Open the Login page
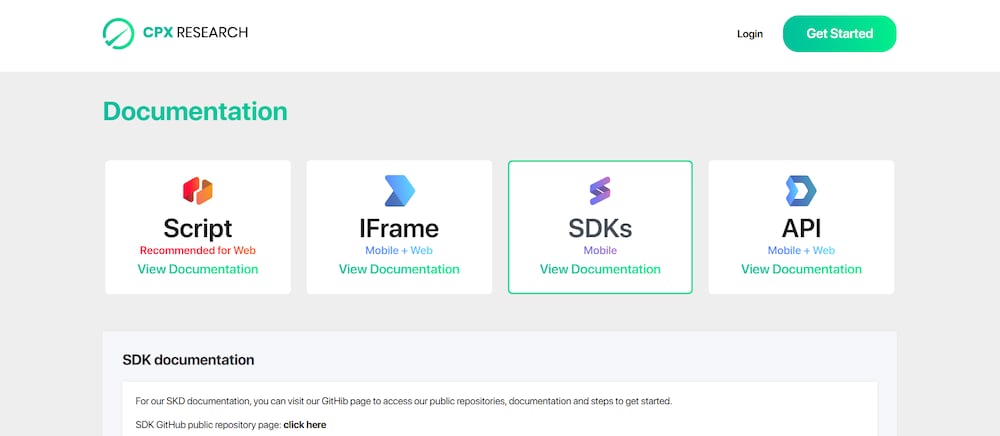Screen dimensions: 1000x436 click(x=750, y=34)
